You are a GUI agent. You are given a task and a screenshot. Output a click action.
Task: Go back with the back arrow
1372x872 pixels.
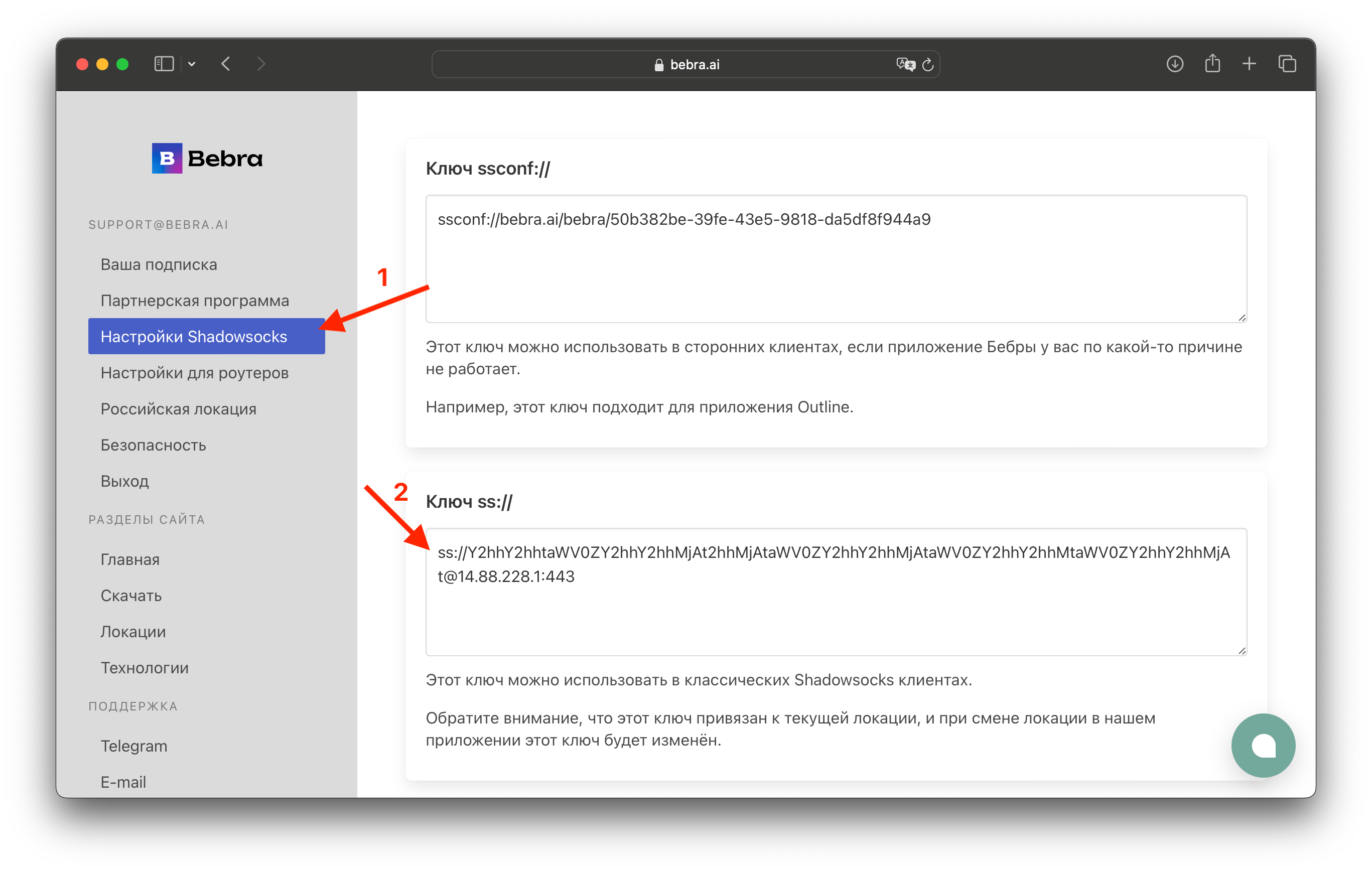(226, 64)
